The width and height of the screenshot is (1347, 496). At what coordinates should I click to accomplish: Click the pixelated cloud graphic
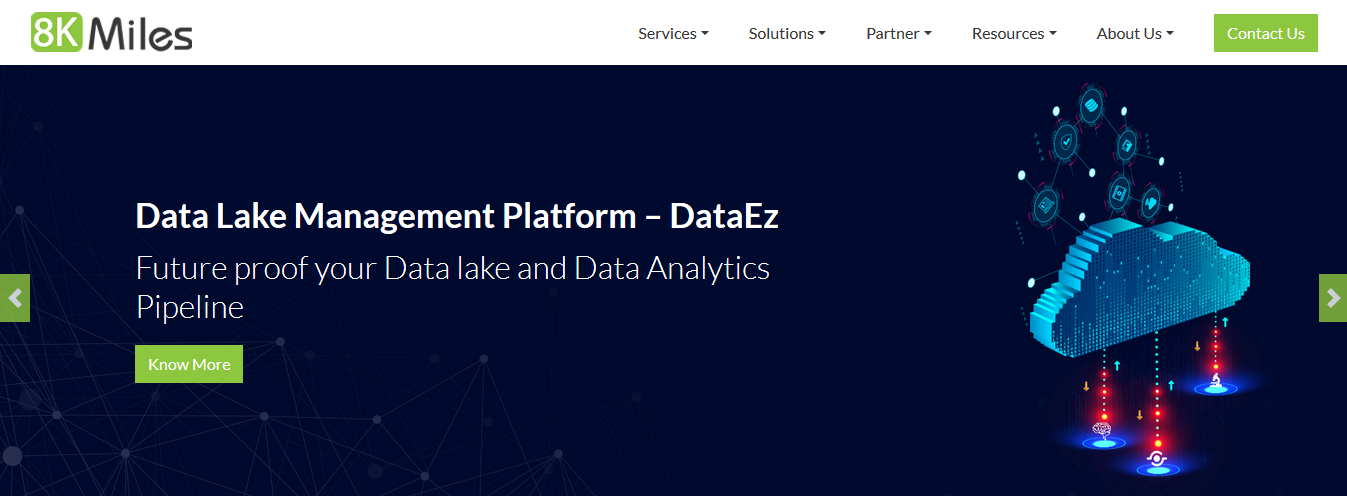click(x=1140, y=285)
